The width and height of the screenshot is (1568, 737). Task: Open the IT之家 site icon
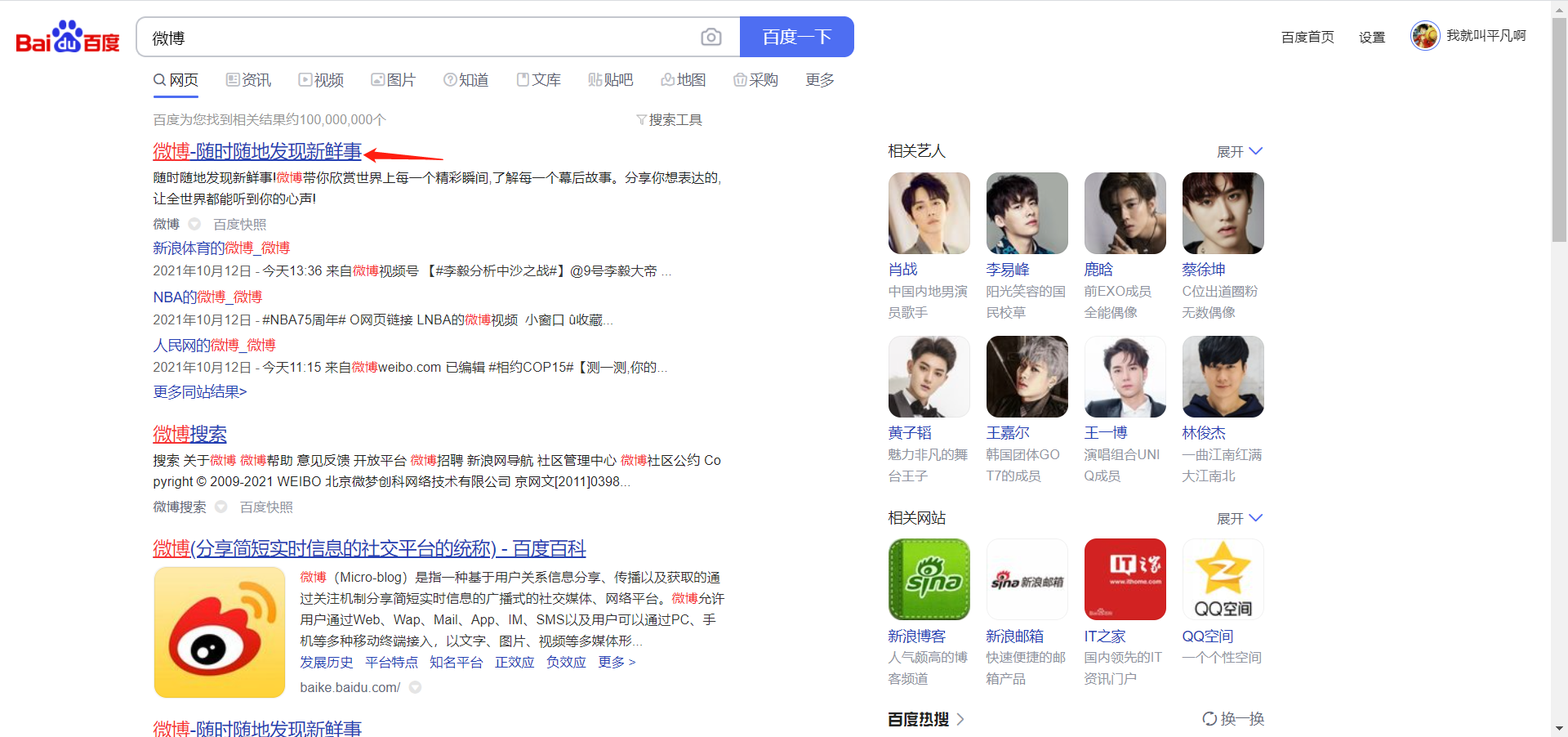coord(1125,579)
